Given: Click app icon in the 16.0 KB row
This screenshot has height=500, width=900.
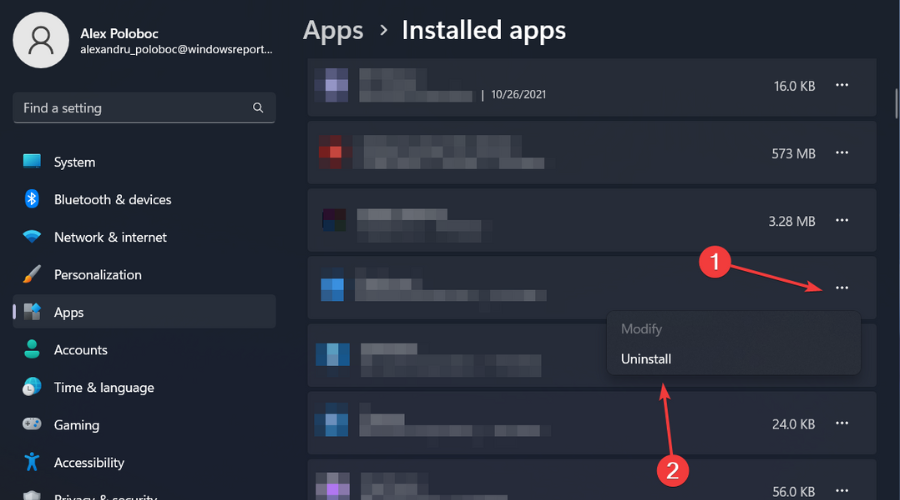Looking at the screenshot, I should [332, 86].
